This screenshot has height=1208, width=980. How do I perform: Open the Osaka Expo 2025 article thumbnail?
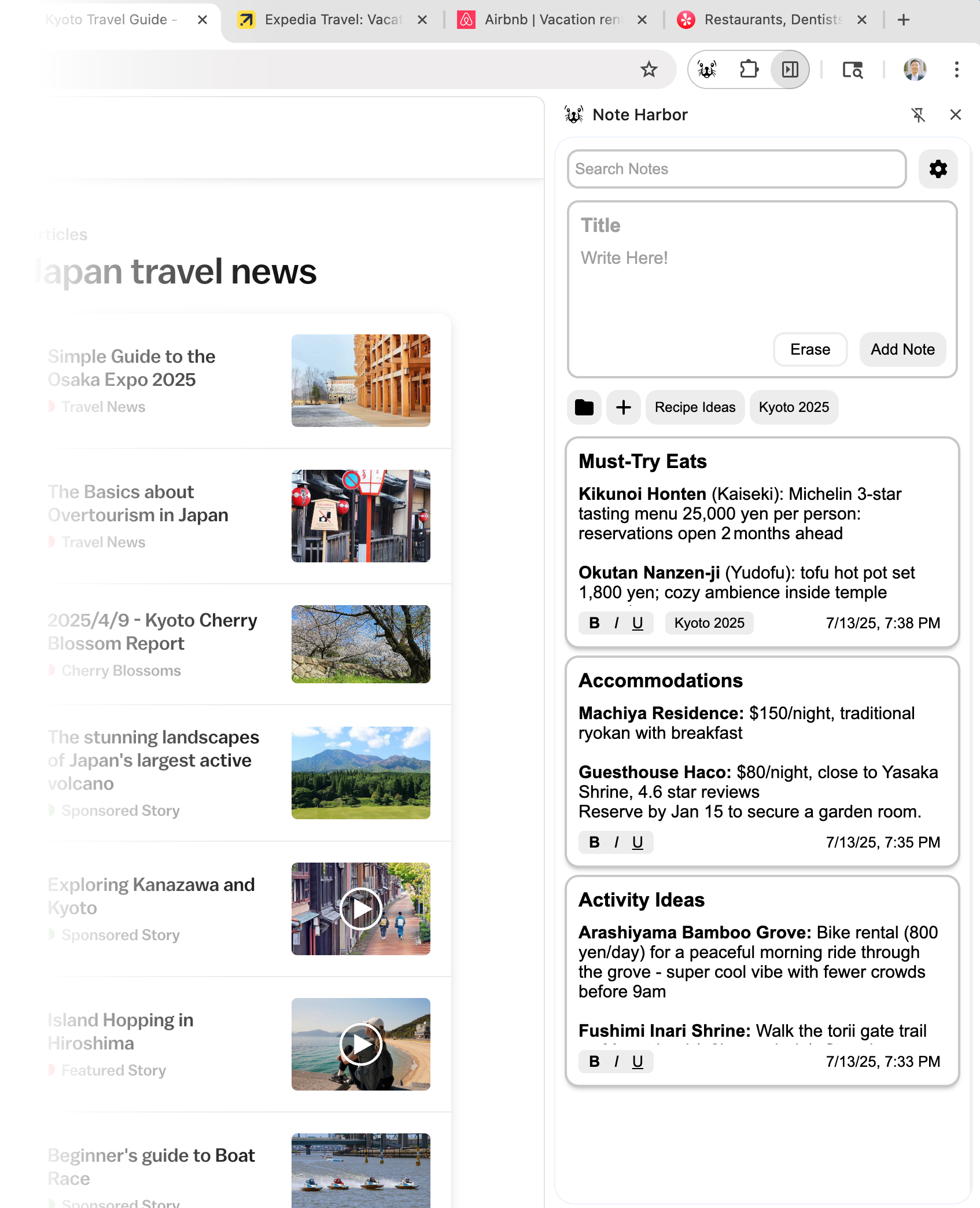pos(360,381)
